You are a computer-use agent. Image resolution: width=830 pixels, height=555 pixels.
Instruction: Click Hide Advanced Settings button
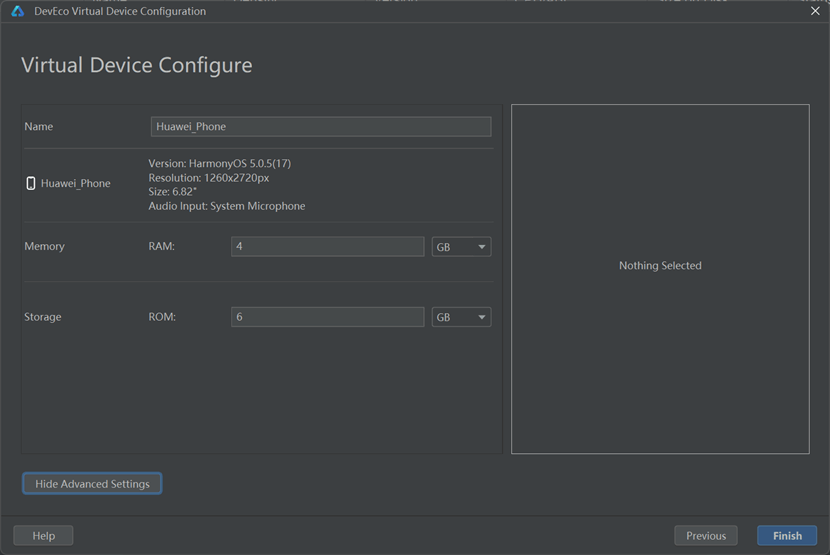92,484
